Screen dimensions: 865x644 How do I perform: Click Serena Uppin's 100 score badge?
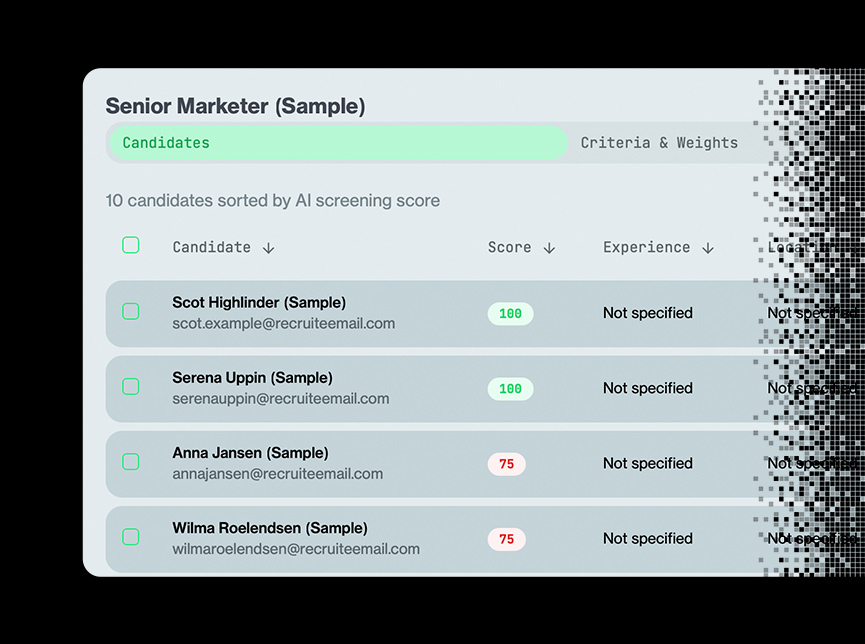pos(510,389)
